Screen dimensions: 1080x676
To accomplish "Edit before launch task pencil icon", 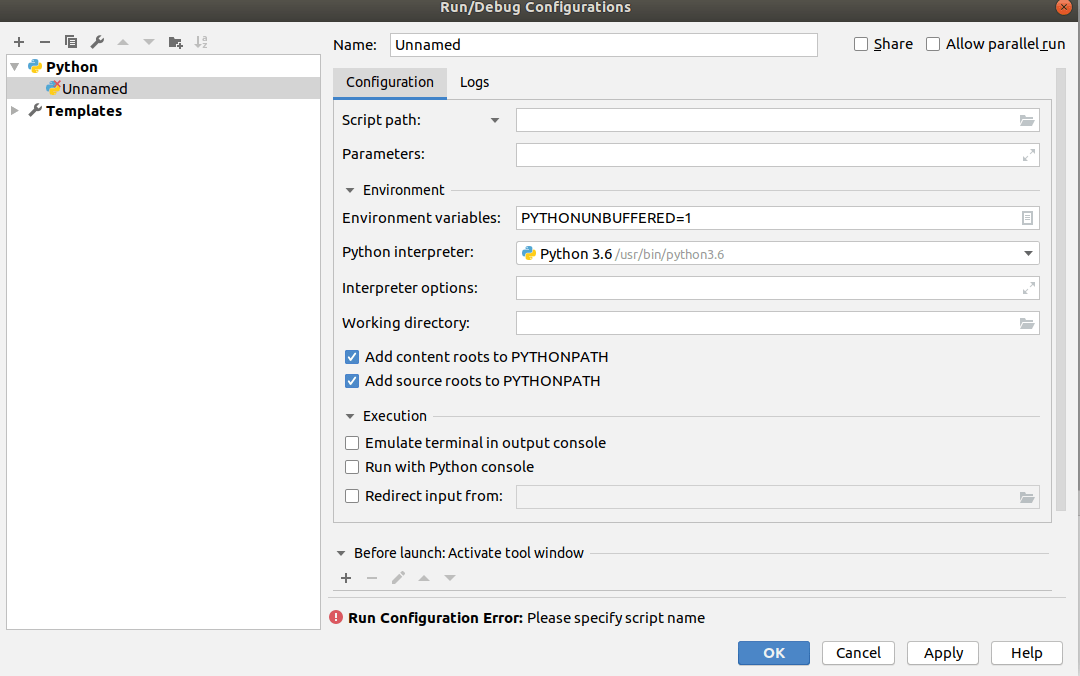I will coord(398,578).
